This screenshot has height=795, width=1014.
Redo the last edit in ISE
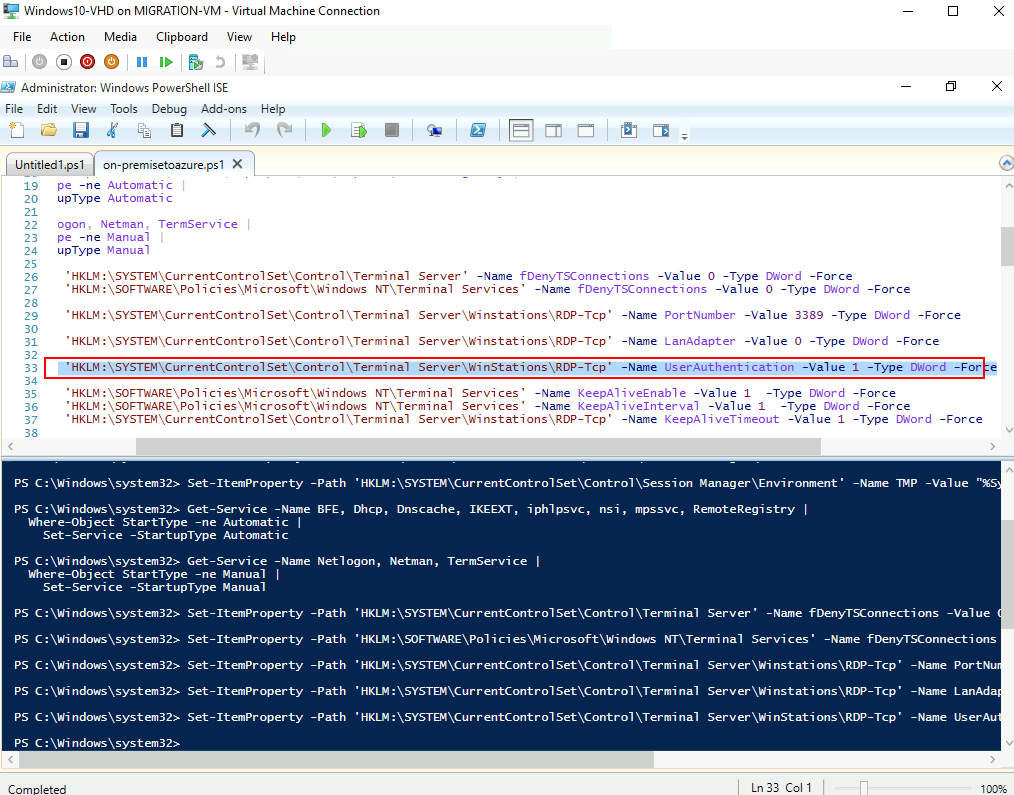pyautogui.click(x=285, y=130)
